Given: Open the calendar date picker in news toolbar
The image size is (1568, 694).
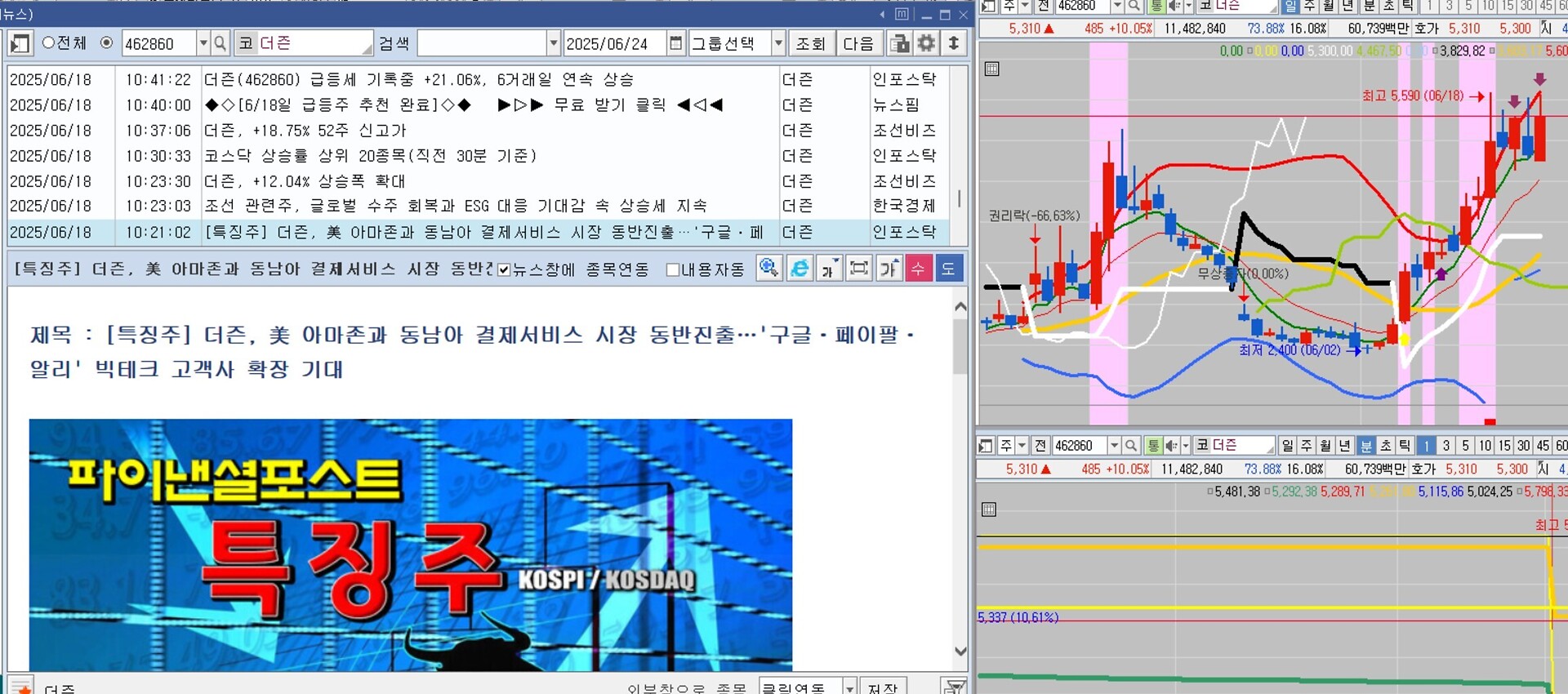Looking at the screenshot, I should tap(675, 43).
